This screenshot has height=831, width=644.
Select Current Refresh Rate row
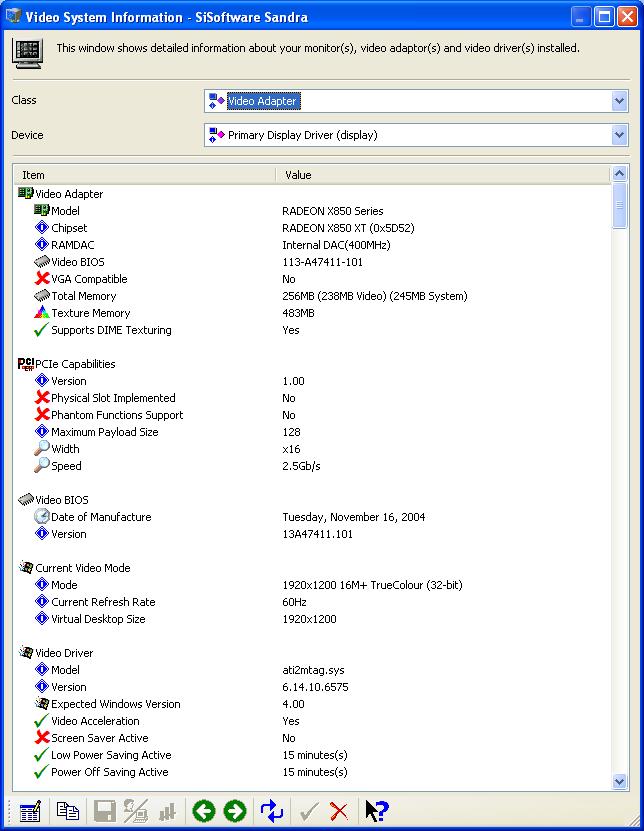(312, 602)
